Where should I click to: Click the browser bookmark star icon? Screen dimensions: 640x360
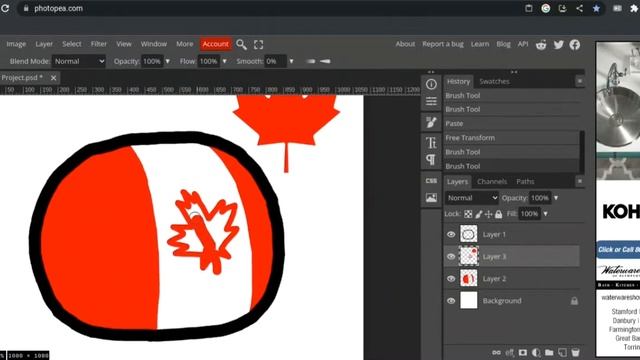point(596,8)
